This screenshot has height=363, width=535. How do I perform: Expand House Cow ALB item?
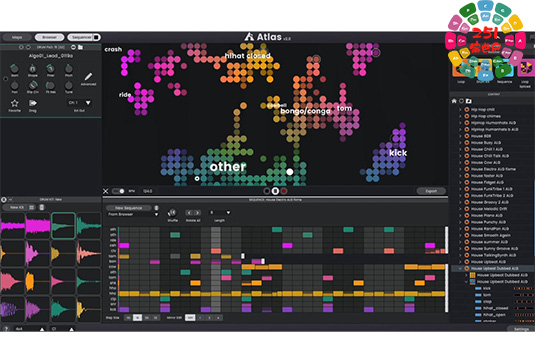point(460,162)
